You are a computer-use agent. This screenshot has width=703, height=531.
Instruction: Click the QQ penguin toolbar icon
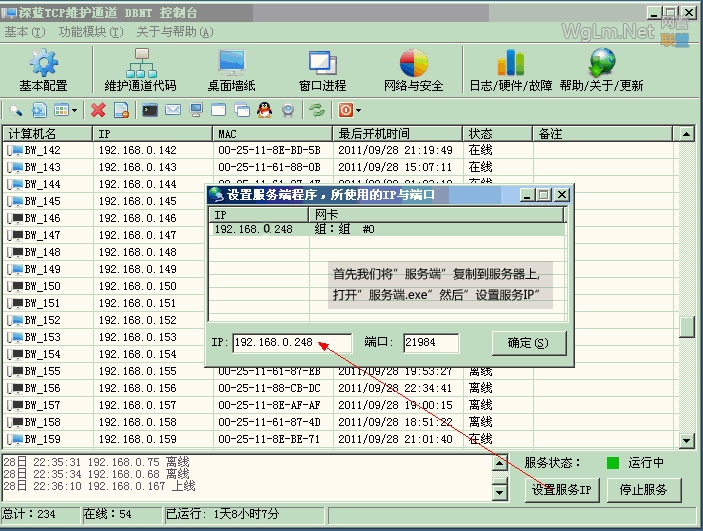tap(265, 110)
